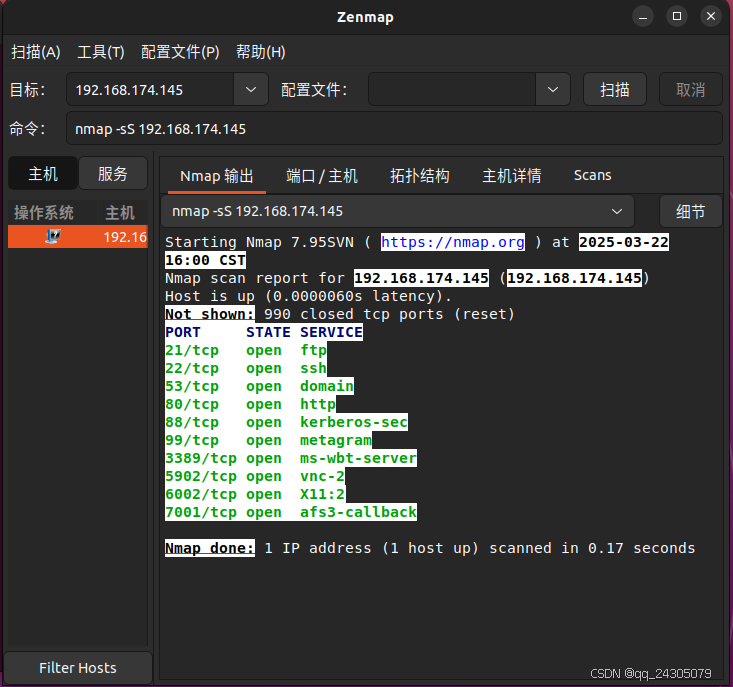The width and height of the screenshot is (733, 687).
Task: Click the 22/tcp open ssh line
Action: point(246,368)
